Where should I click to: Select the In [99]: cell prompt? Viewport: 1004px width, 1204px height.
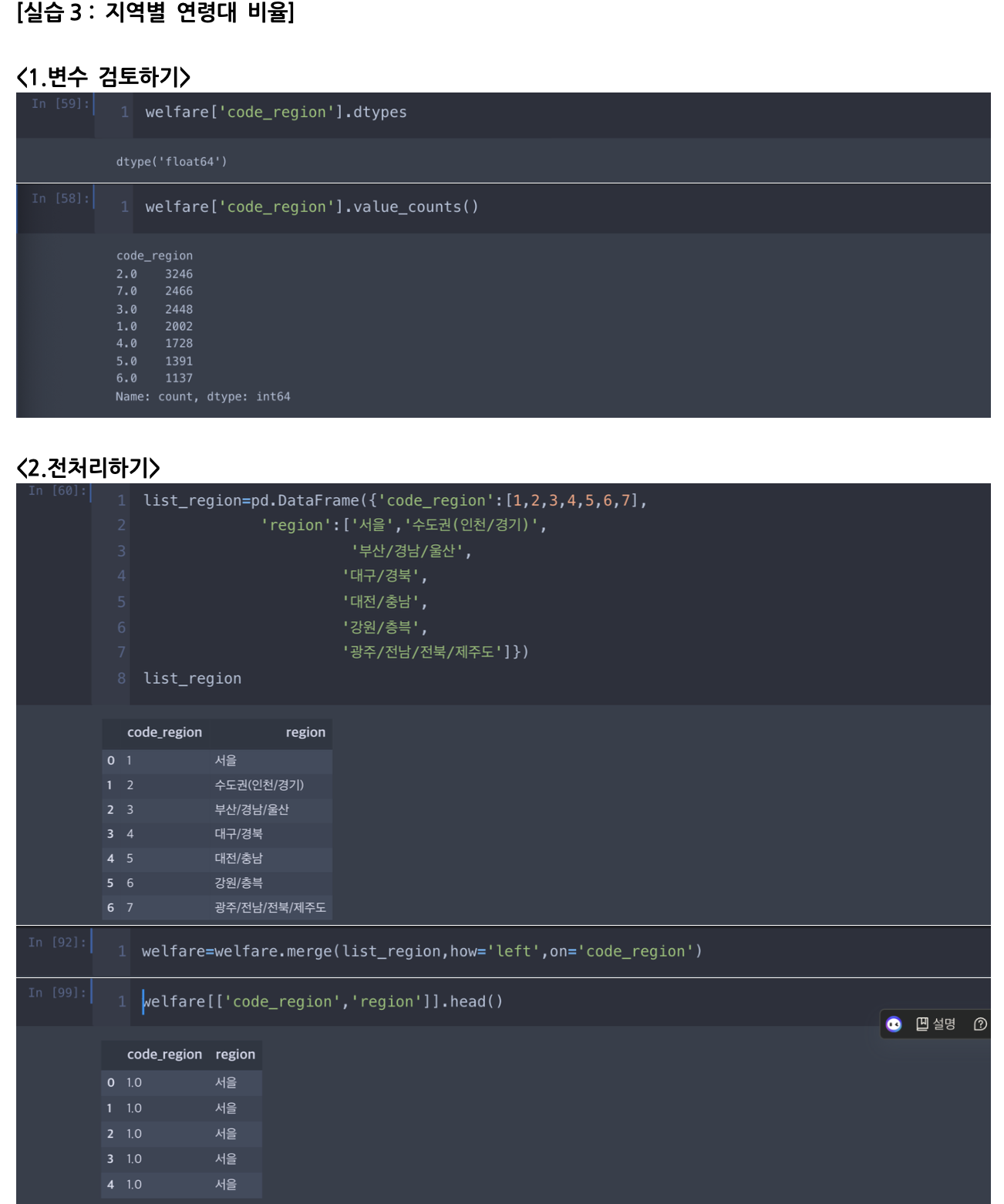pos(57,992)
